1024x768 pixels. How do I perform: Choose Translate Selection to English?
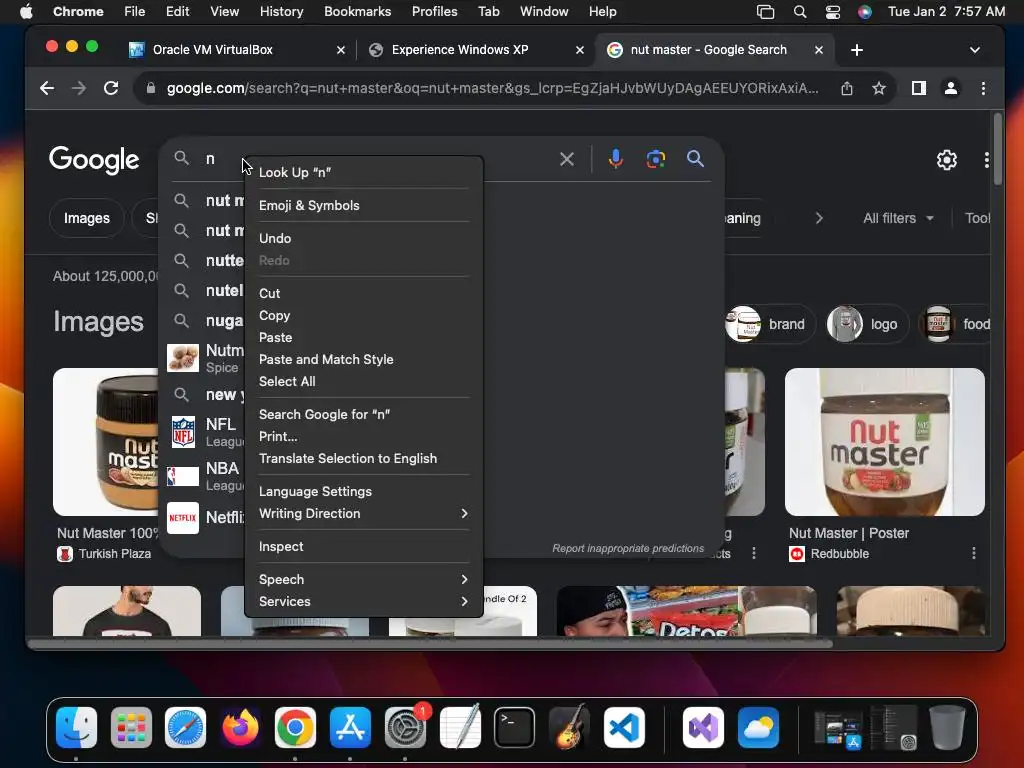pos(363,458)
